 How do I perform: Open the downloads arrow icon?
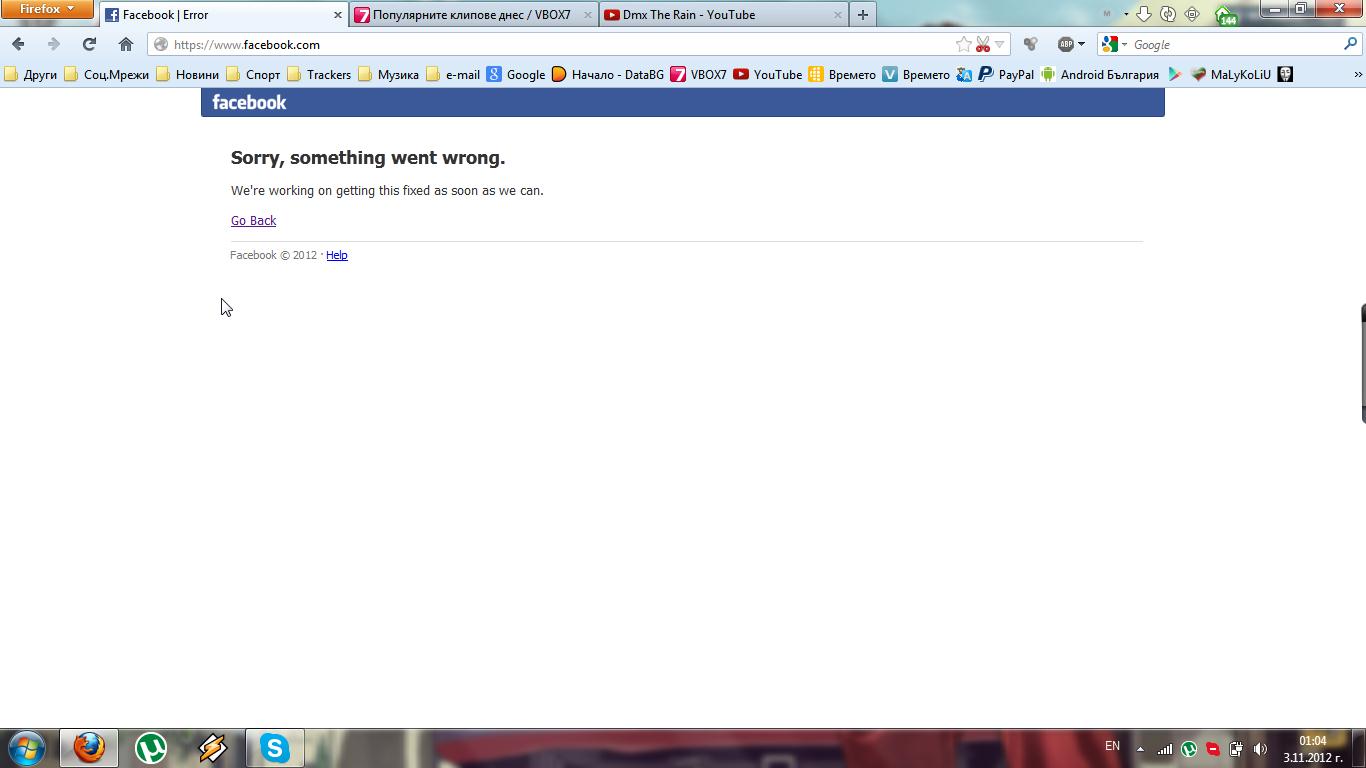(1144, 14)
